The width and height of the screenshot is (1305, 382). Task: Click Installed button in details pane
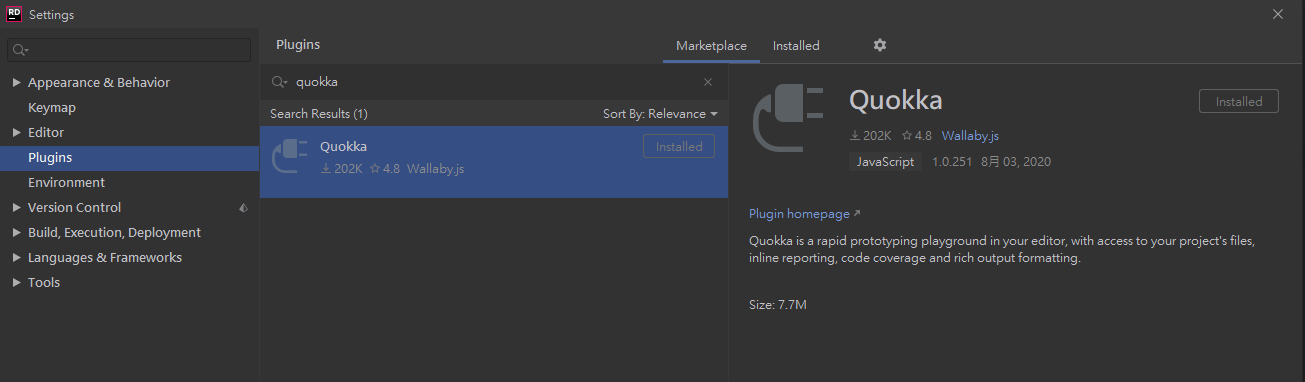coord(1239,101)
